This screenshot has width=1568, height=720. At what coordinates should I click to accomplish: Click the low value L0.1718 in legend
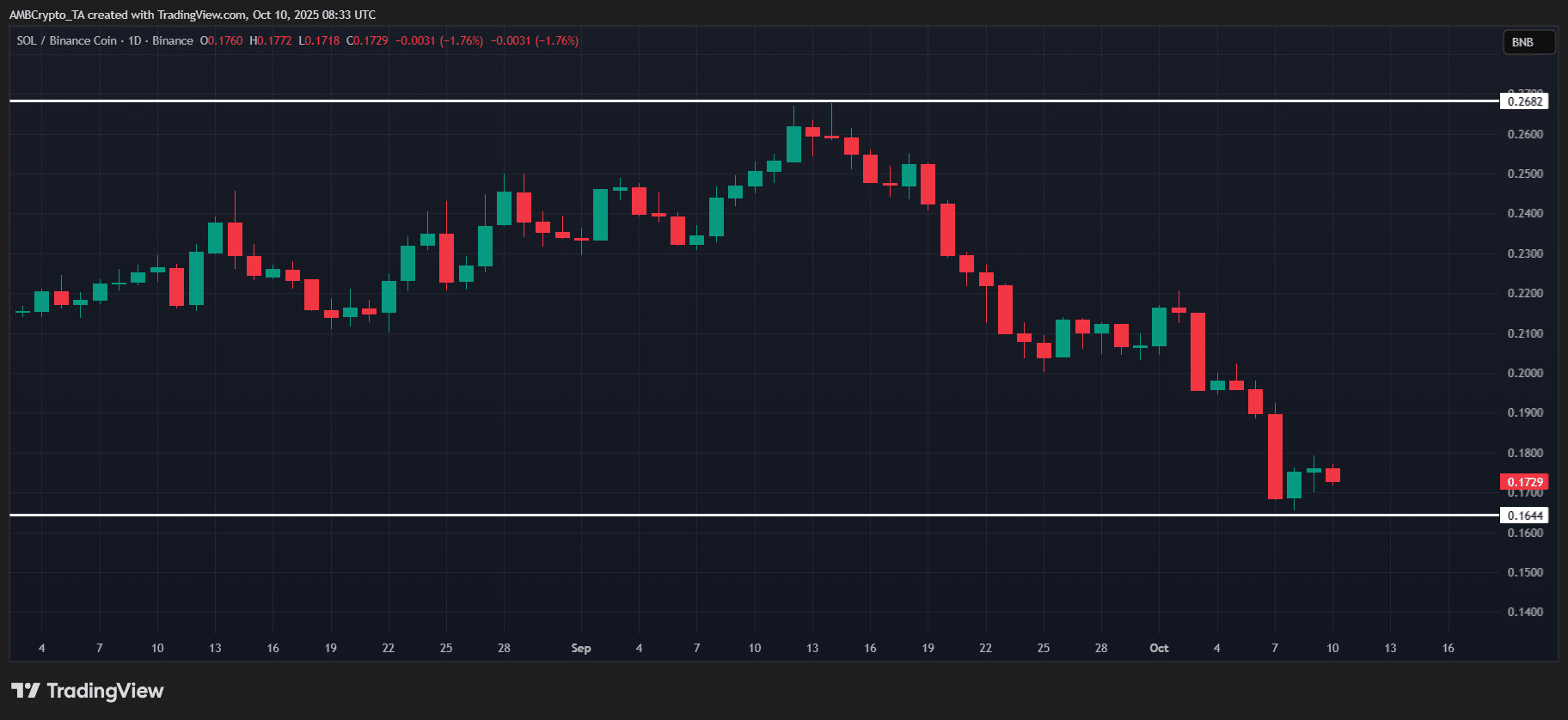pos(319,40)
